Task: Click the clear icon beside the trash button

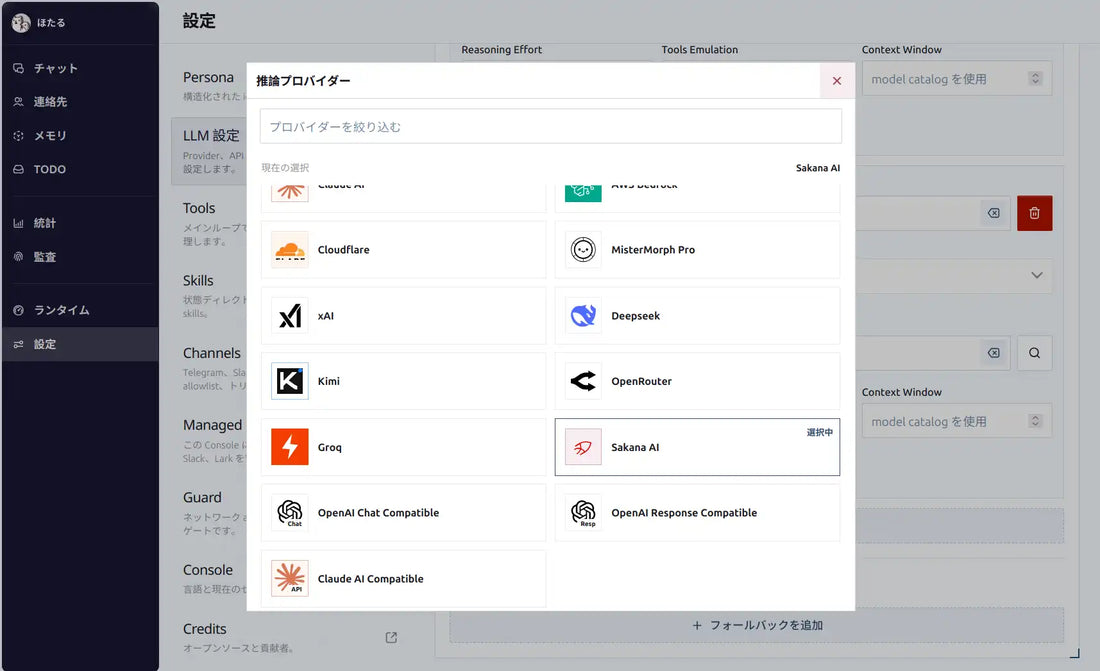Action: tap(993, 213)
